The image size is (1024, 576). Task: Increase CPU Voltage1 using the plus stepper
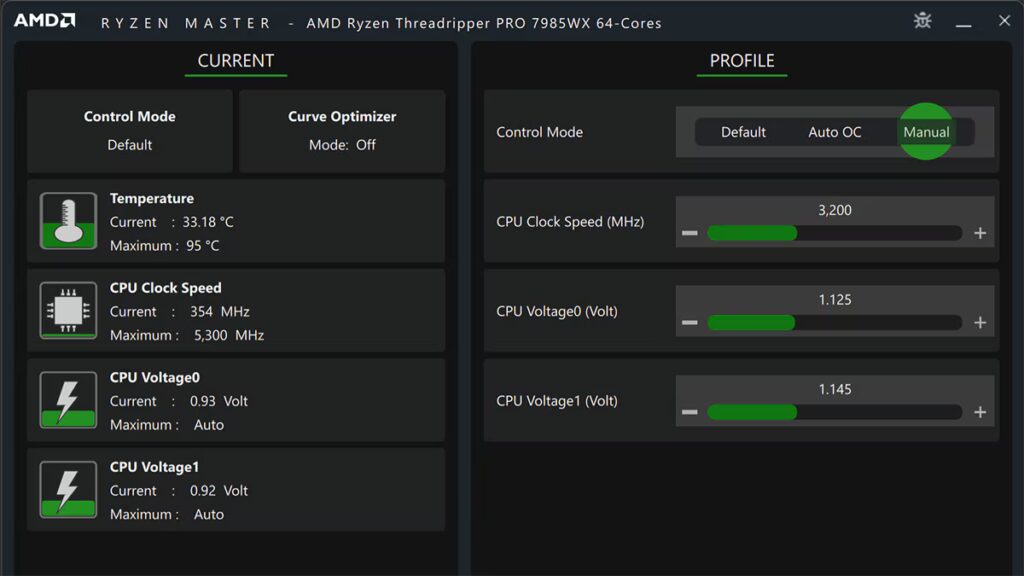point(981,411)
